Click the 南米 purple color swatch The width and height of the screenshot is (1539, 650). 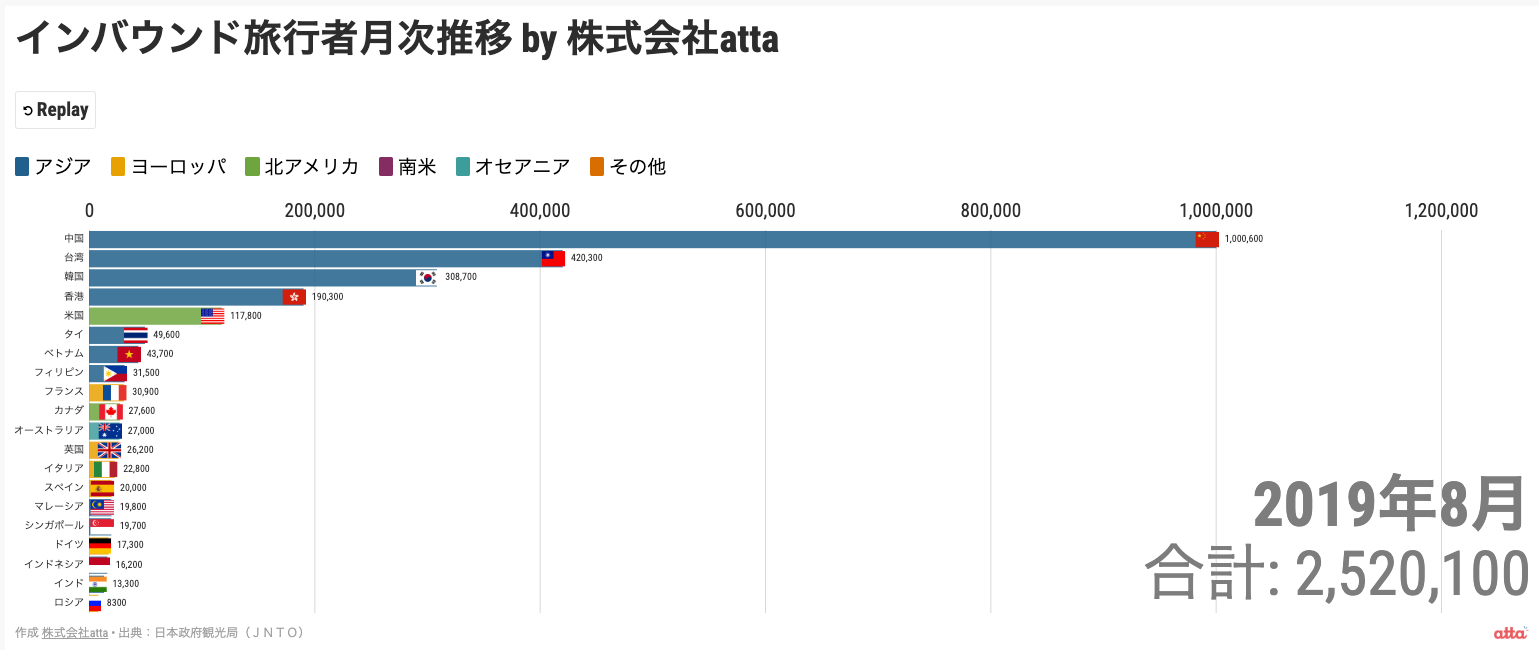click(388, 167)
